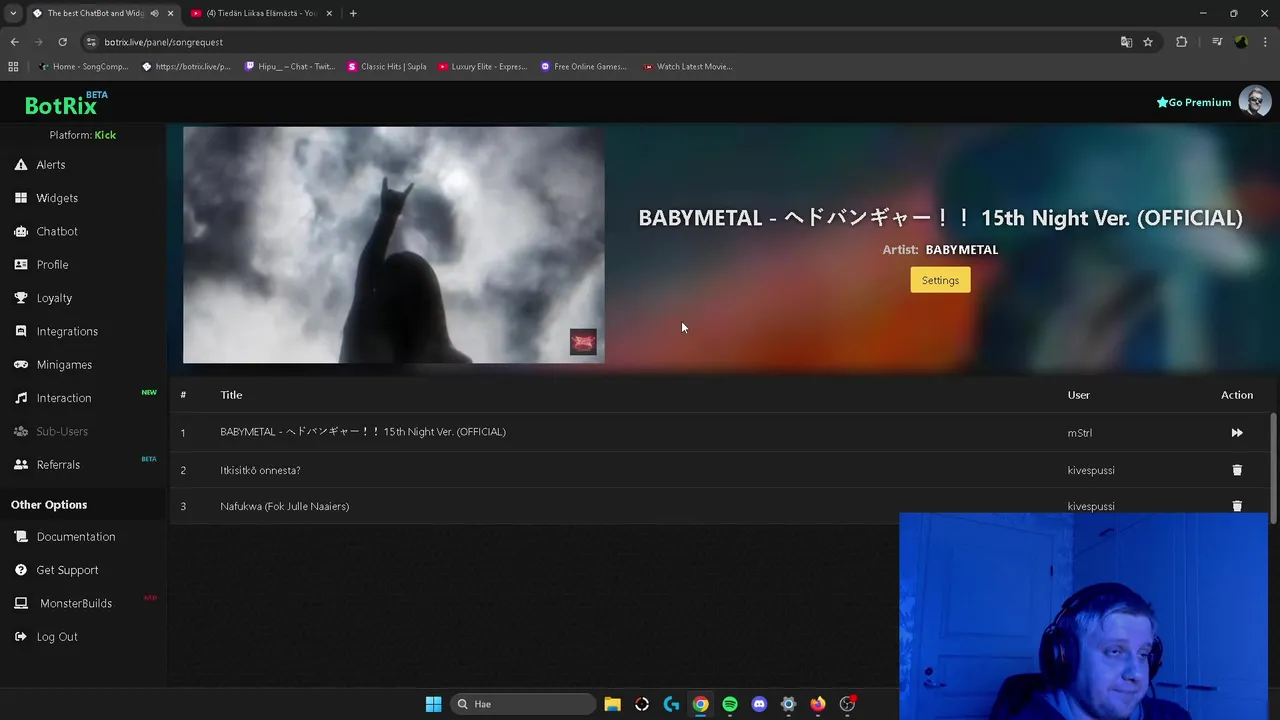Open the Chrome three-dot menu
The width and height of the screenshot is (1280, 720).
tap(1265, 42)
